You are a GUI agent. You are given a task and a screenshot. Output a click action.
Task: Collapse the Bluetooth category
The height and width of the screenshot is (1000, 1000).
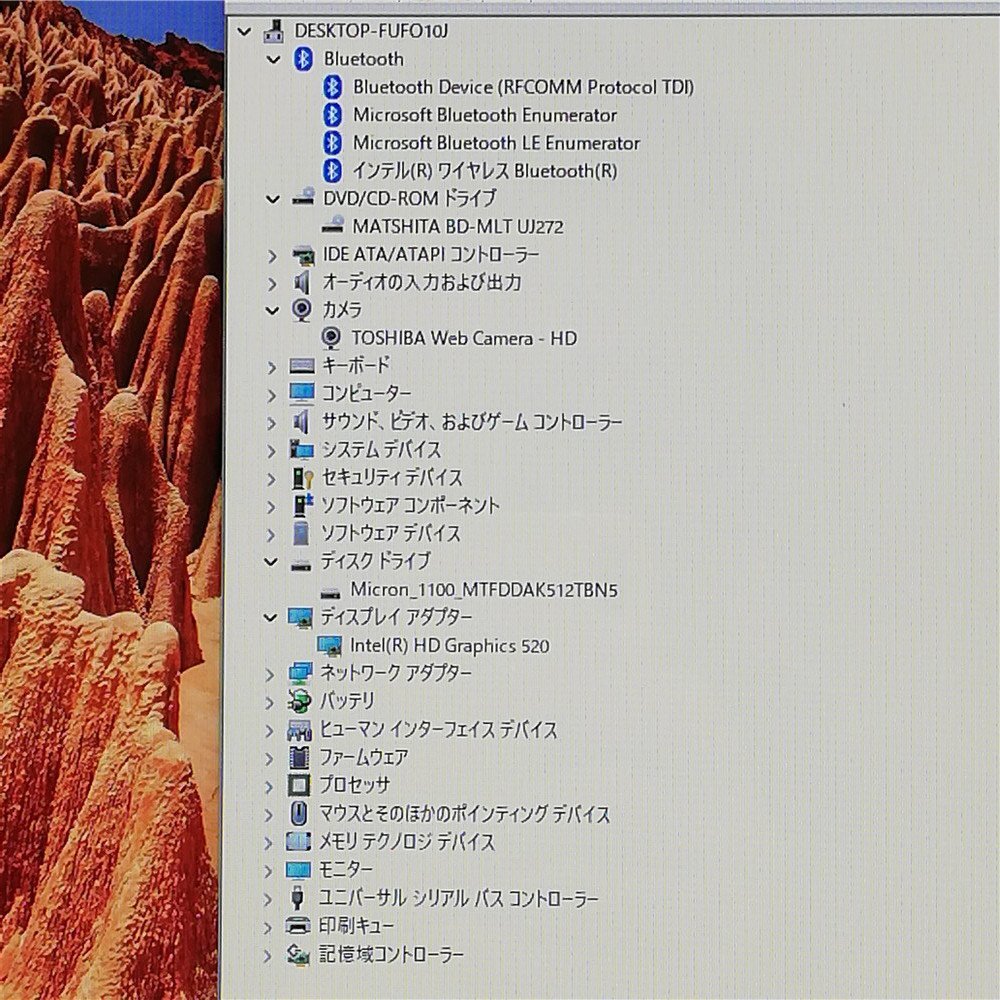[x=274, y=59]
